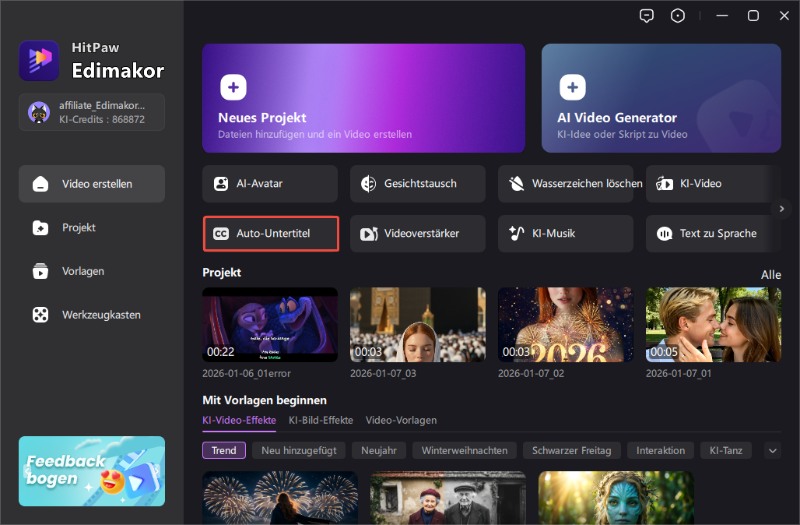The height and width of the screenshot is (525, 800).
Task: Open the Videoverstärker tool
Action: 417,234
